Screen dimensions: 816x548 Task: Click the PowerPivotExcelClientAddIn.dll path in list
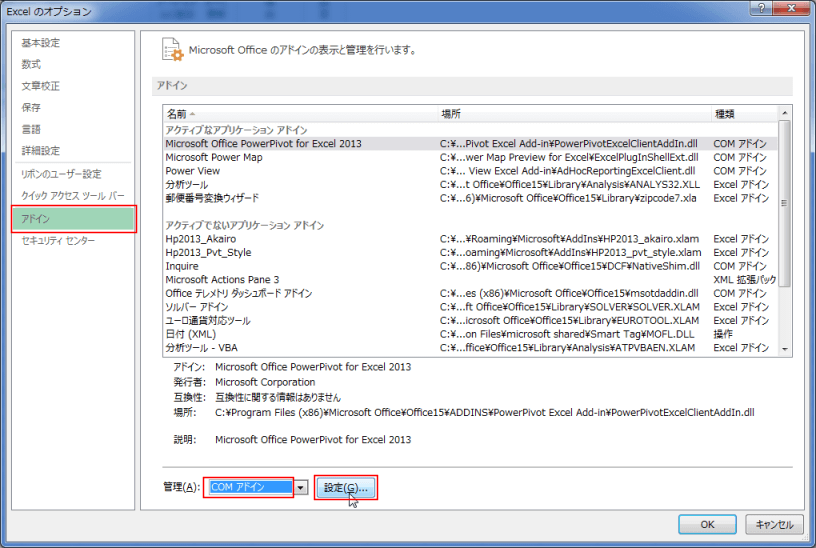pos(568,144)
